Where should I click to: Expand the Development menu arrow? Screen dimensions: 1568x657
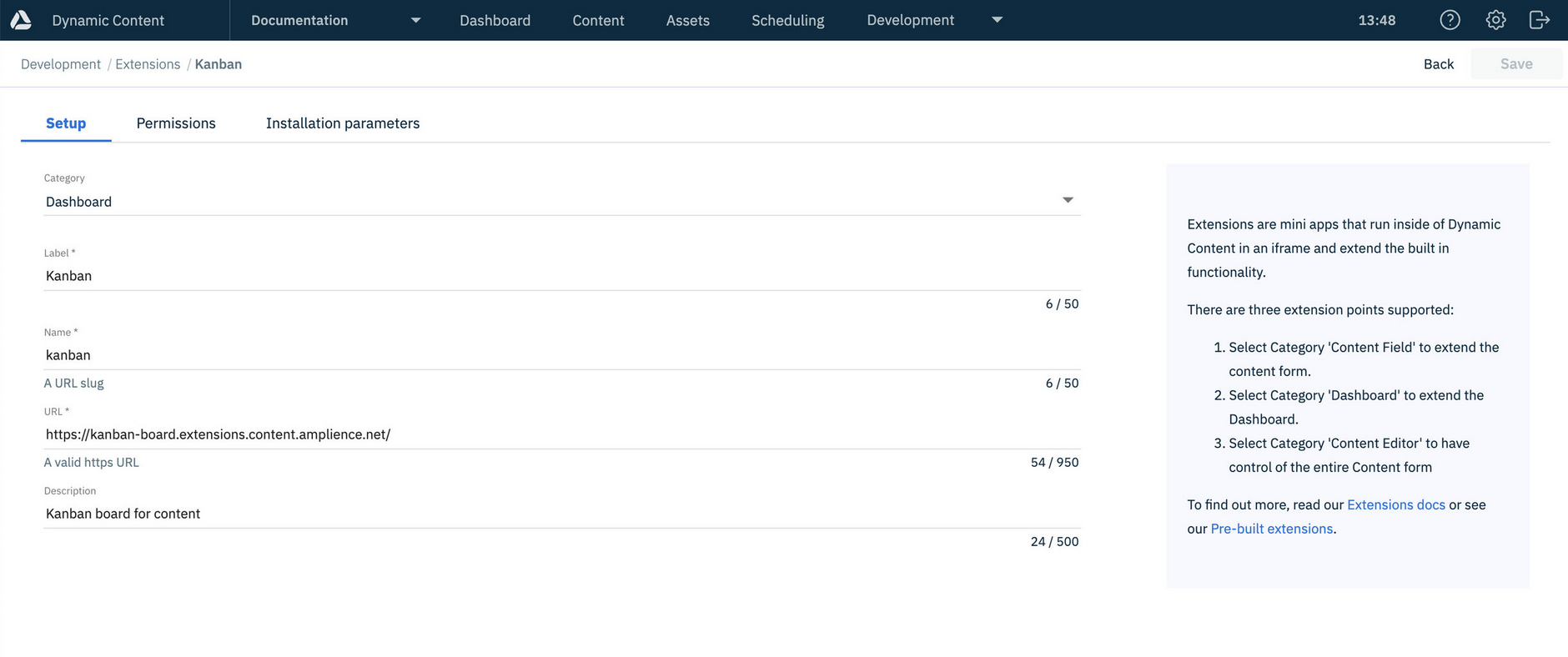[997, 20]
